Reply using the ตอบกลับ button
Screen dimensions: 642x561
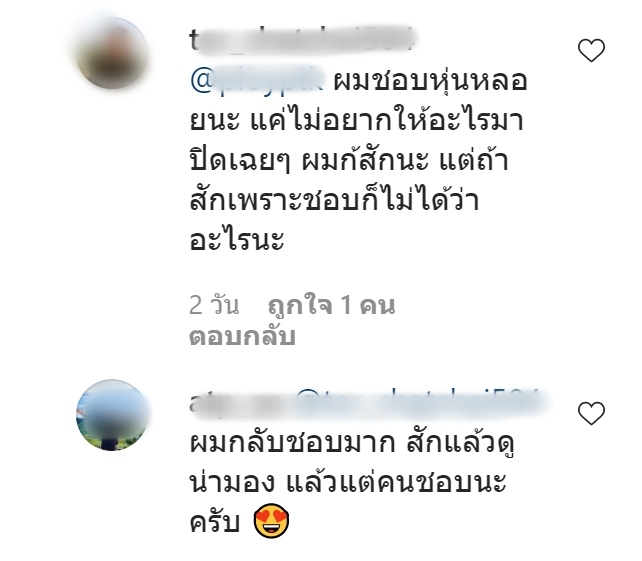[242, 337]
